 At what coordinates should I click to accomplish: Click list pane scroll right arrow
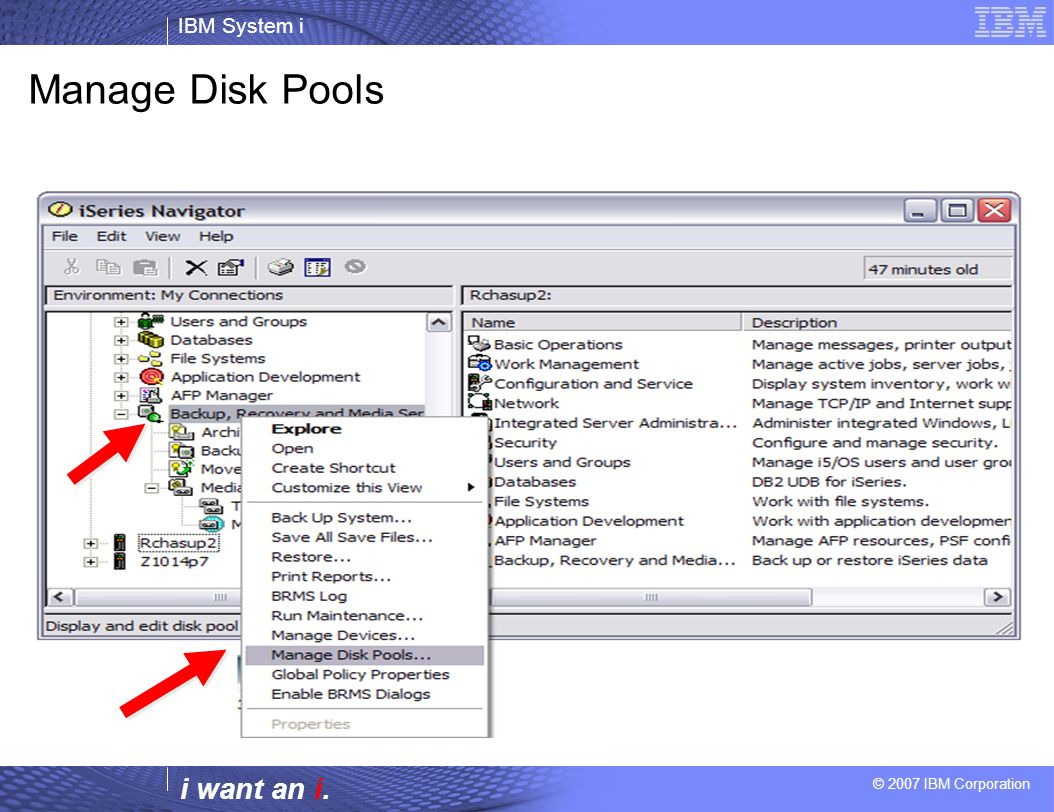997,597
